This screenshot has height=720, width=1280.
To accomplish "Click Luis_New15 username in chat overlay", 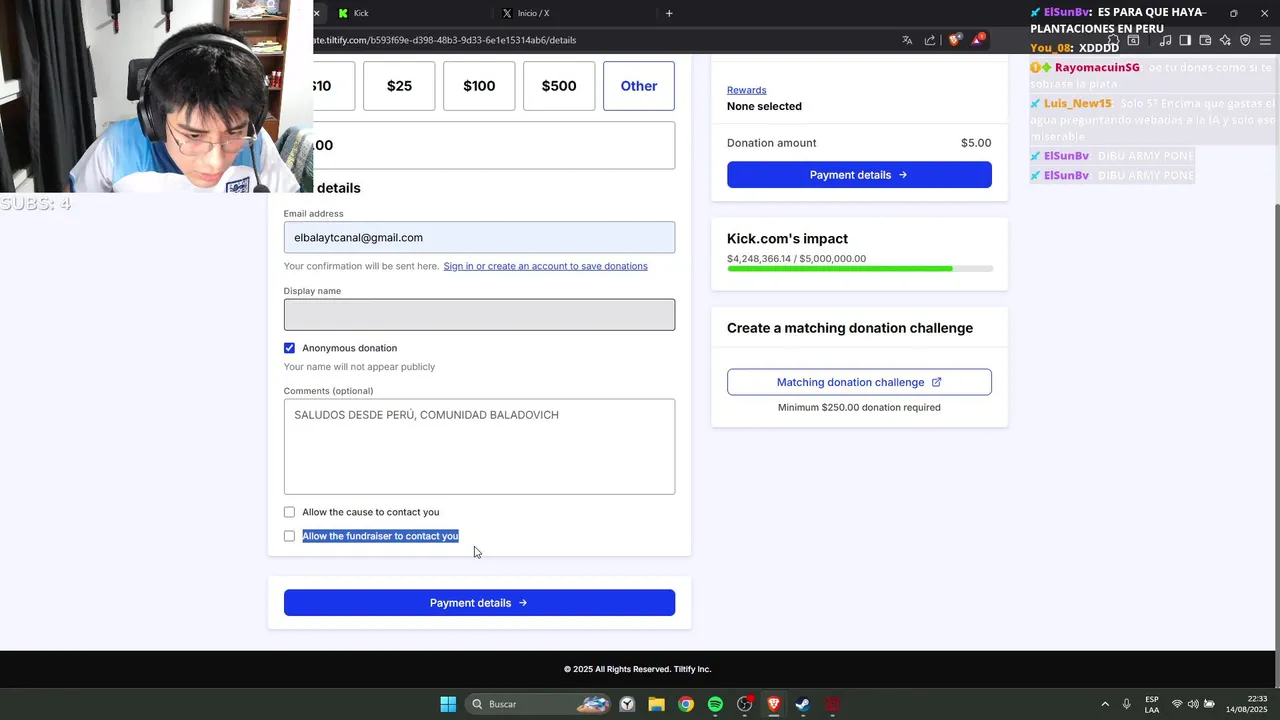I will [x=1078, y=104].
